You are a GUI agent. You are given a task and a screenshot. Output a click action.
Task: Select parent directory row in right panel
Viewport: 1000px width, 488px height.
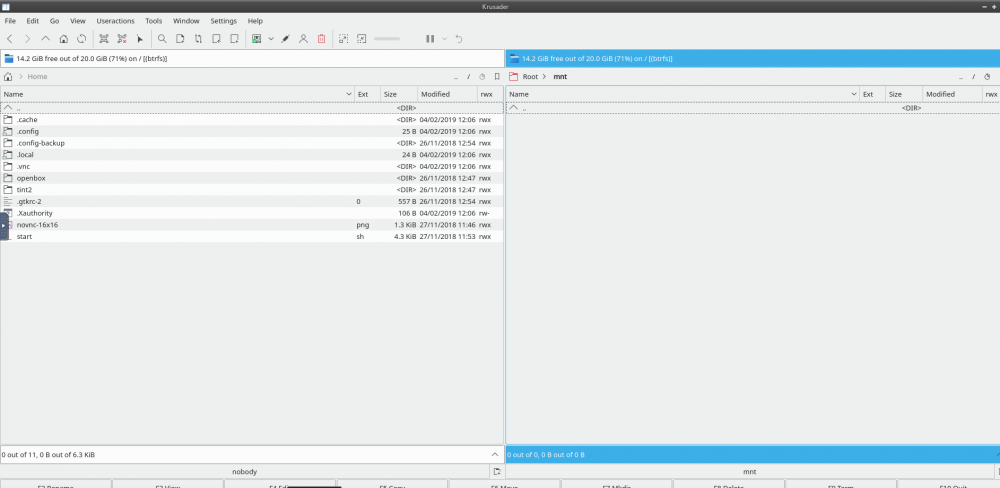pyautogui.click(x=753, y=108)
